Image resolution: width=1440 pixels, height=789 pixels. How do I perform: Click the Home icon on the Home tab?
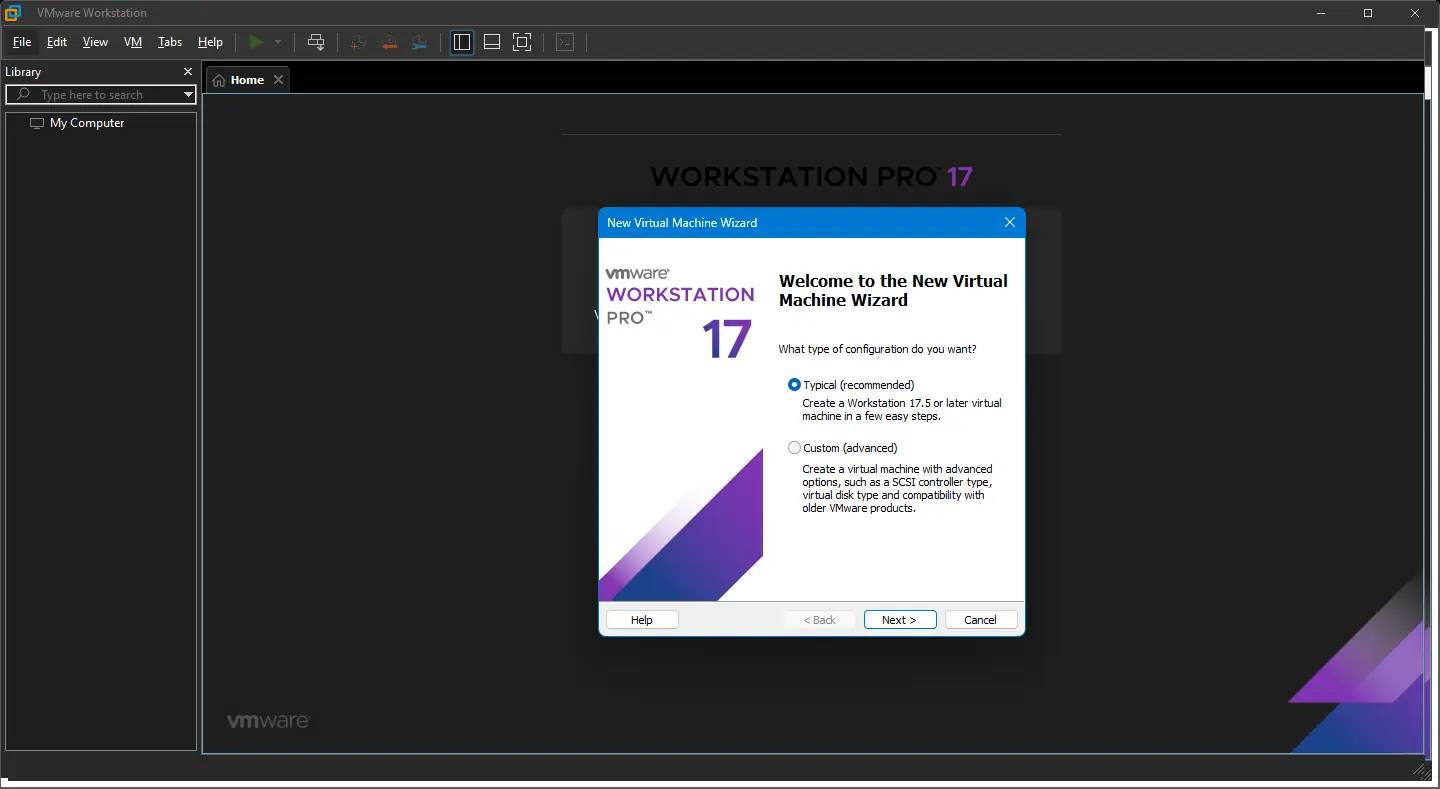click(218, 79)
